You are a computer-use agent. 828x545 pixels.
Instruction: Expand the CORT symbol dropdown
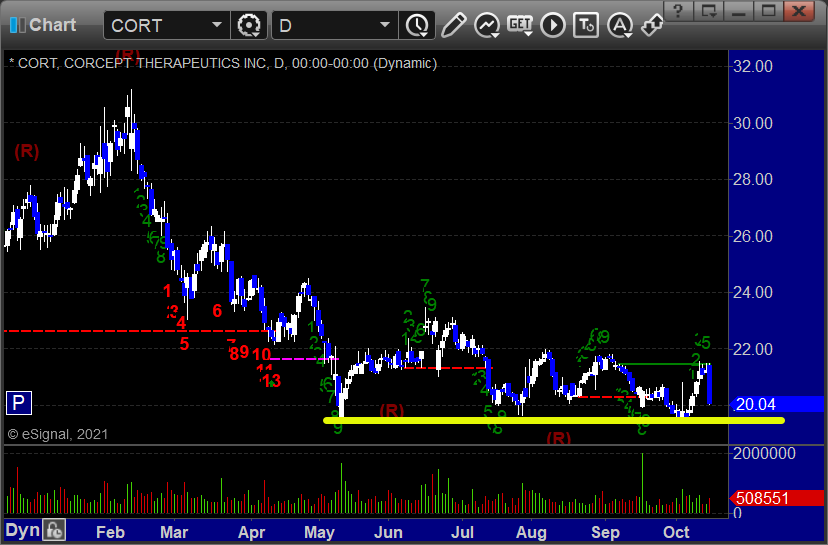(x=217, y=25)
